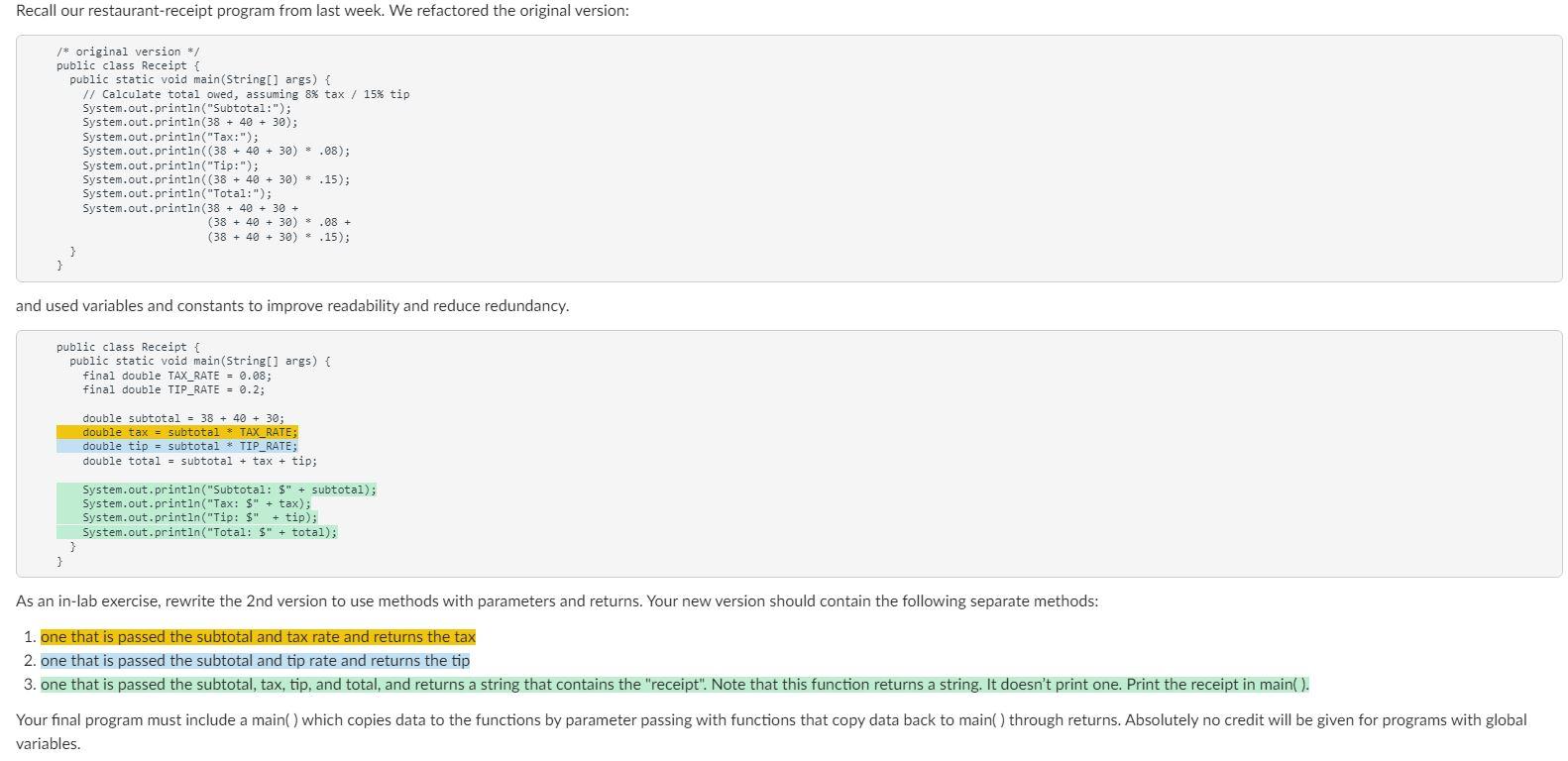Image resolution: width=1568 pixels, height=761 pixels.
Task: Click the orange-highlighted 'double tax' line
Action: click(177, 432)
